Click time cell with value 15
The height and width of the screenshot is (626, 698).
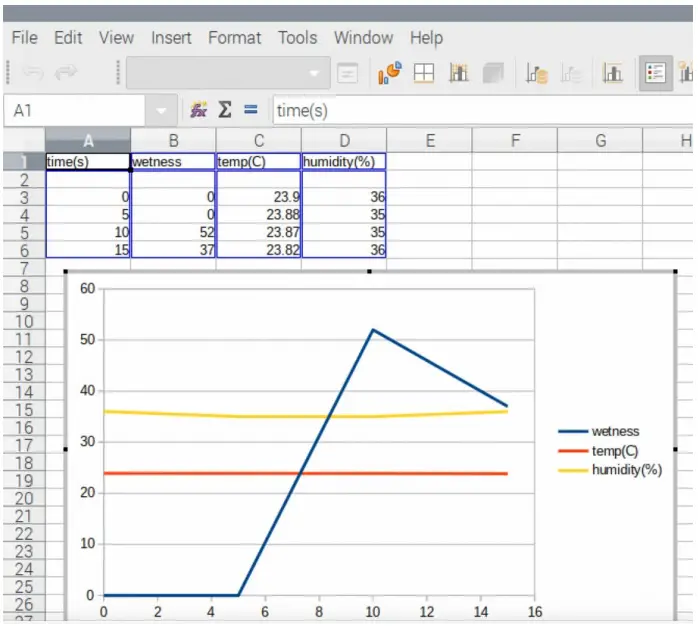tap(88, 250)
